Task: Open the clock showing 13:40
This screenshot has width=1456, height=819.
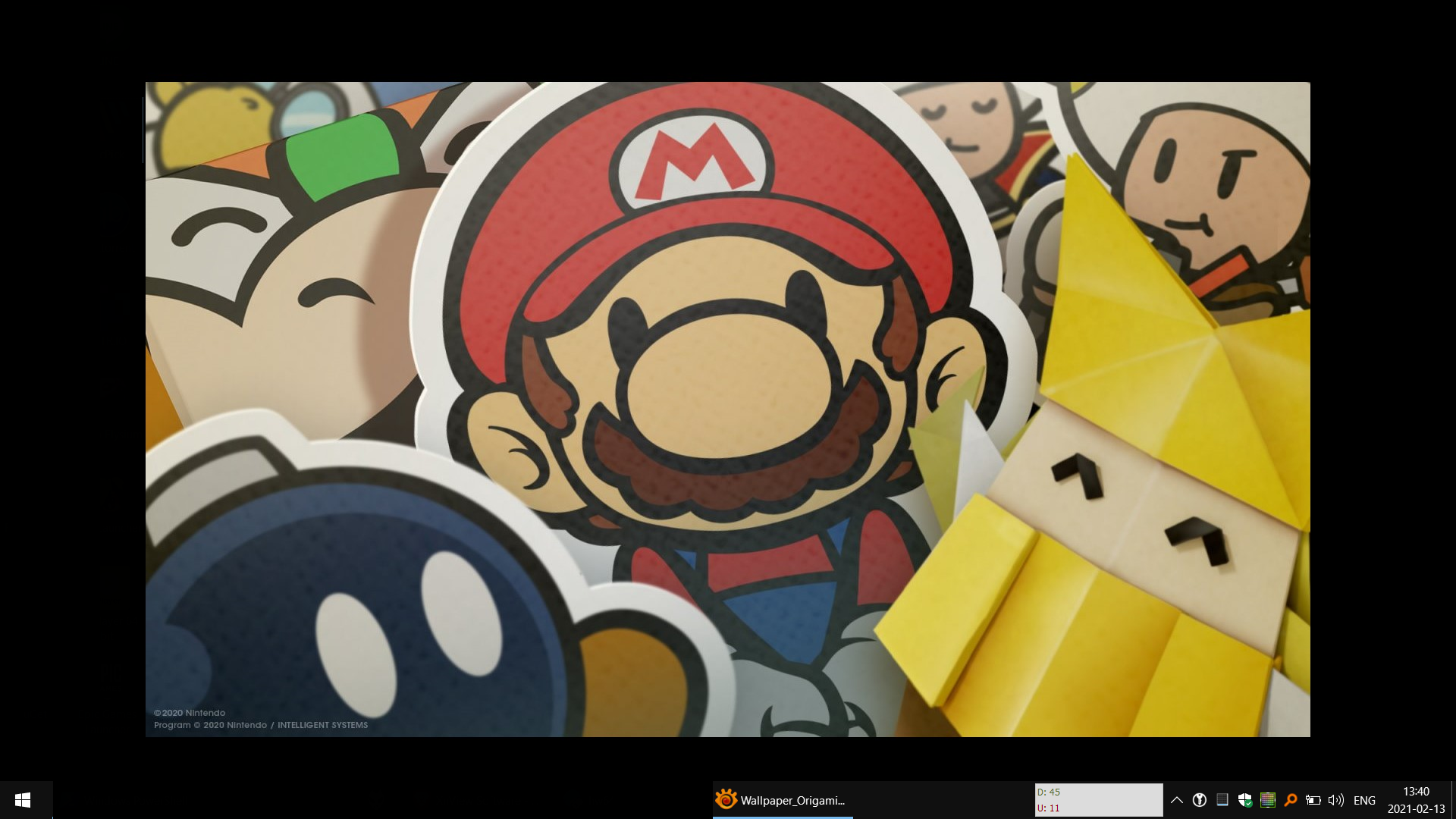Action: tap(1416, 792)
